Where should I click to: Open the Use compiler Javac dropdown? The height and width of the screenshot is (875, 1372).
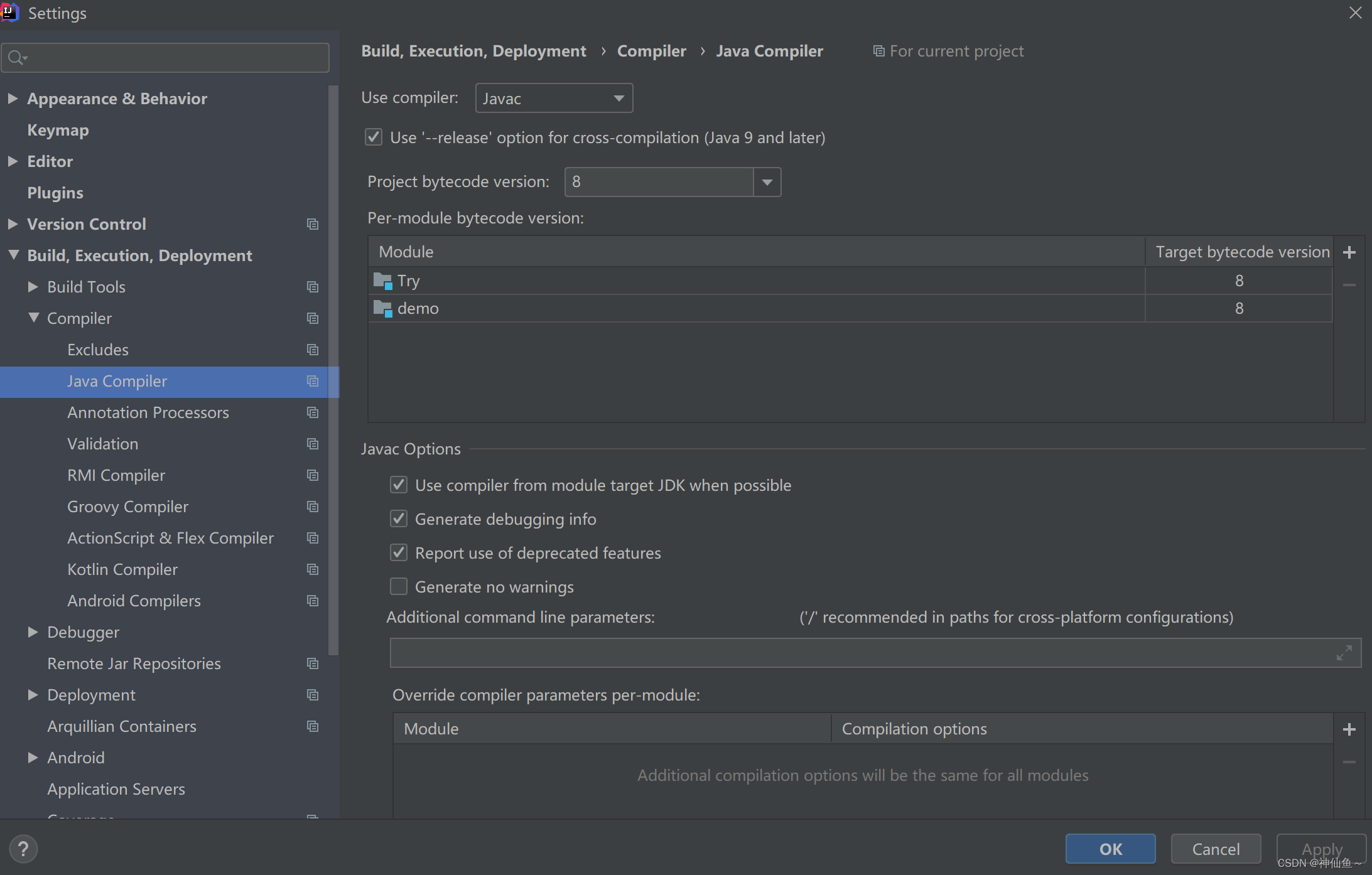pos(554,99)
